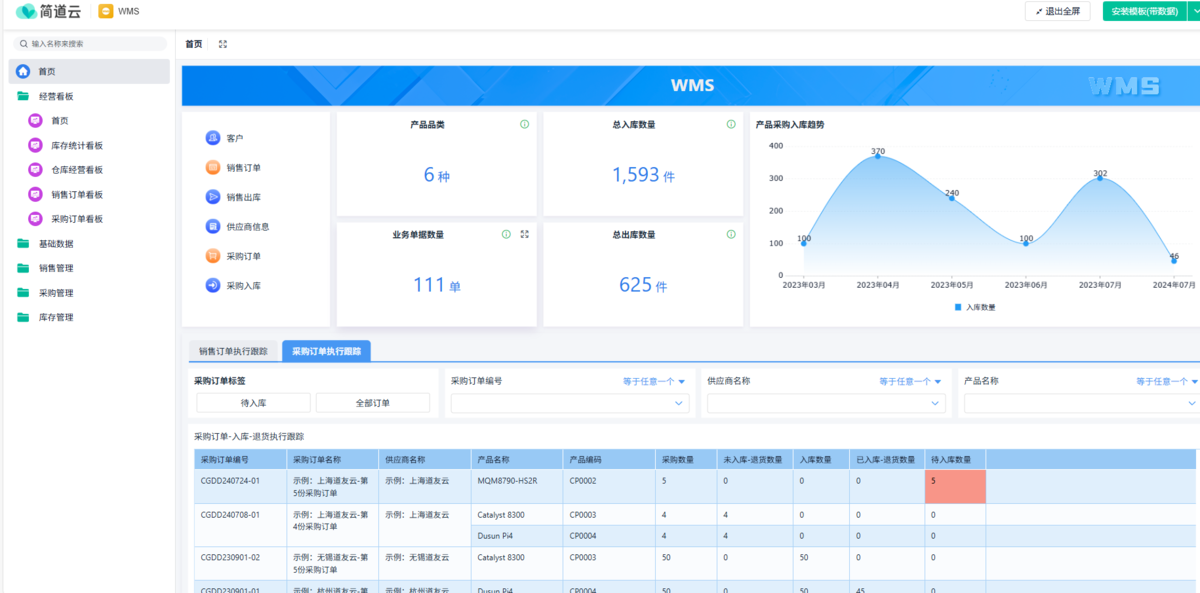Click the 退出全屏 button
The height and width of the screenshot is (593, 1200).
point(1057,11)
